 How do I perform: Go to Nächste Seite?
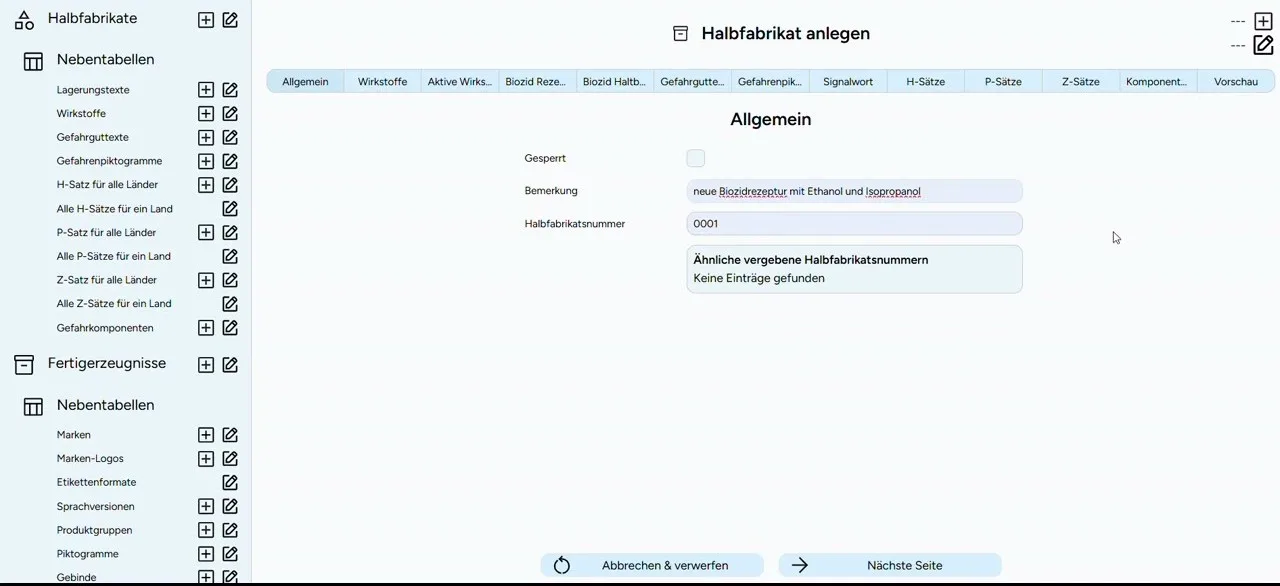890,565
